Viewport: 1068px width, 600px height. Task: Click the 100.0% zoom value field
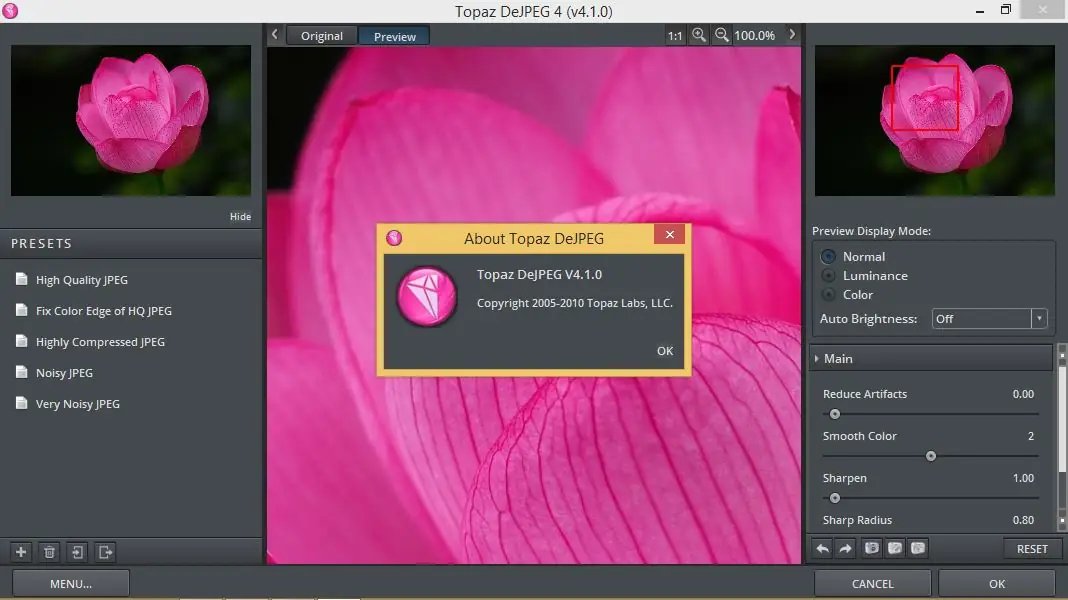tap(755, 35)
